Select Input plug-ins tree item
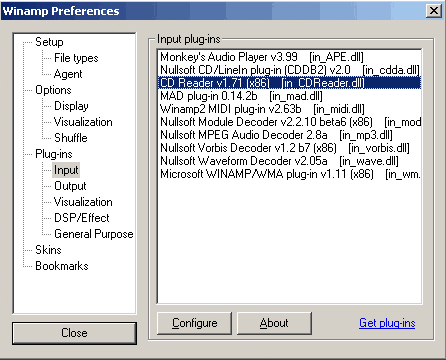446x360 pixels. click(66, 170)
